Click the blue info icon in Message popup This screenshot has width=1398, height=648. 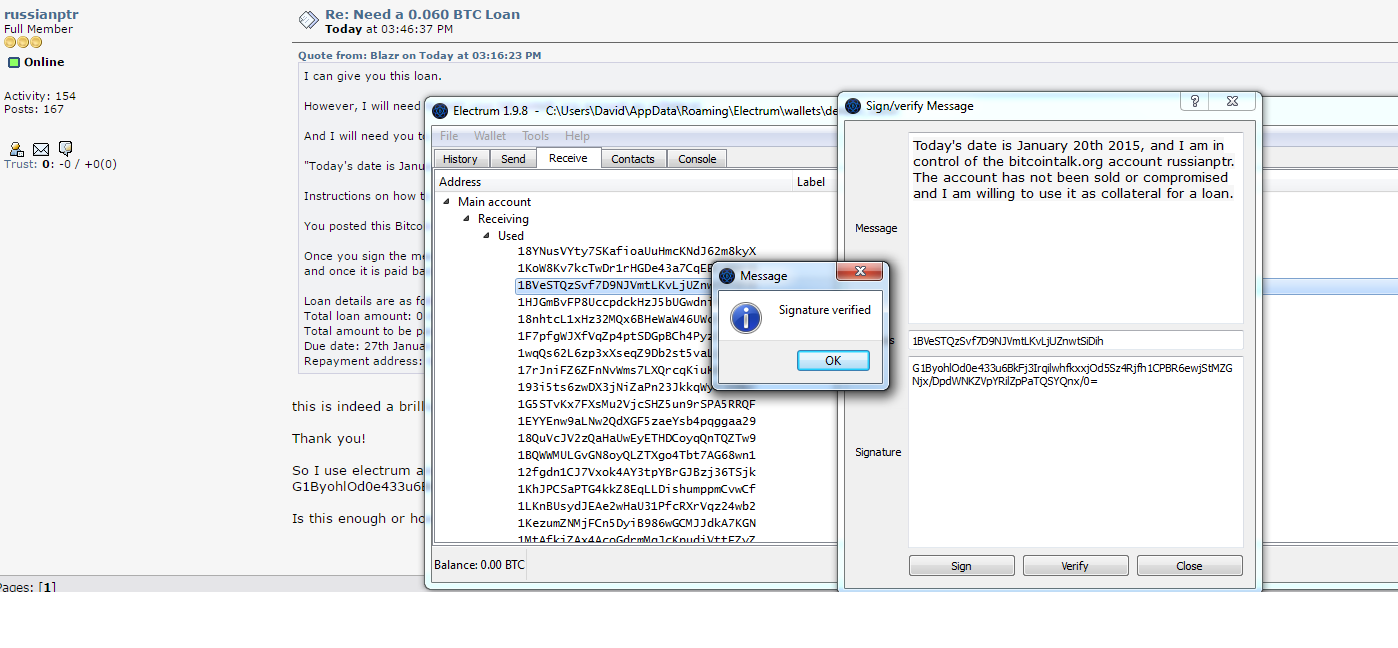pyautogui.click(x=746, y=318)
